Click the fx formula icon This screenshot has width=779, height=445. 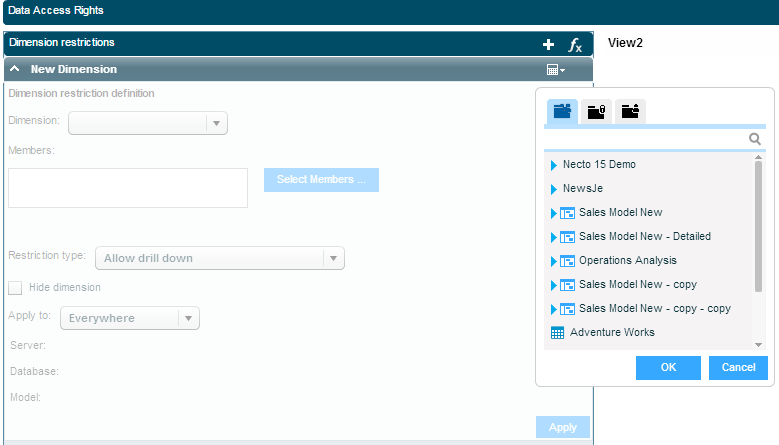coord(575,44)
